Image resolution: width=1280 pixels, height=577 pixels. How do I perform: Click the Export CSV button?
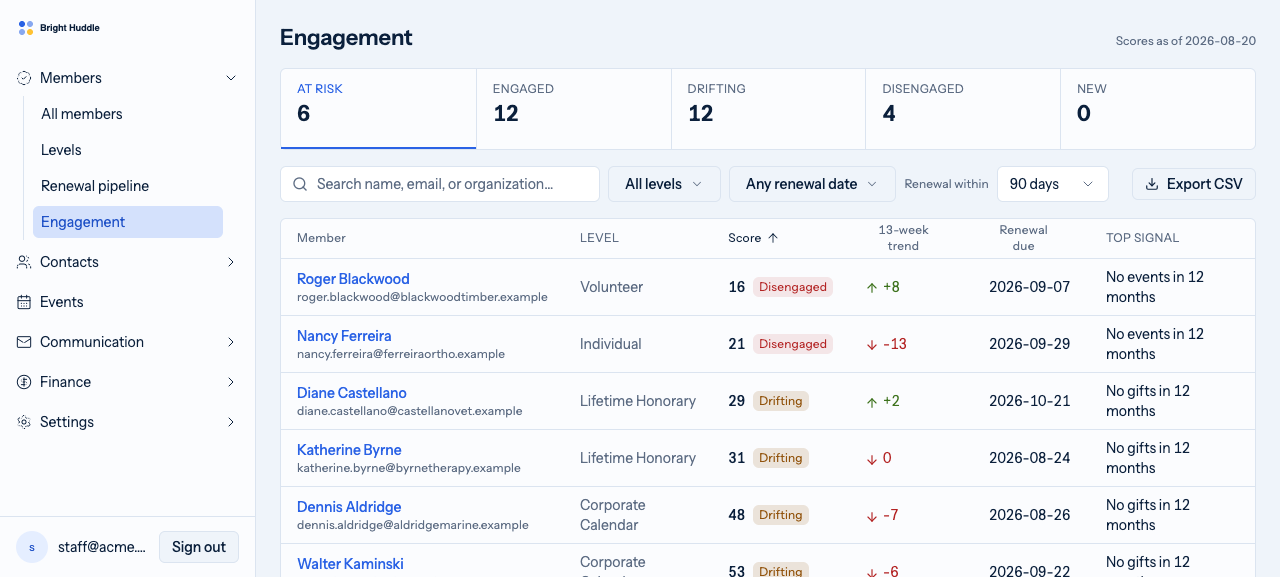1193,184
